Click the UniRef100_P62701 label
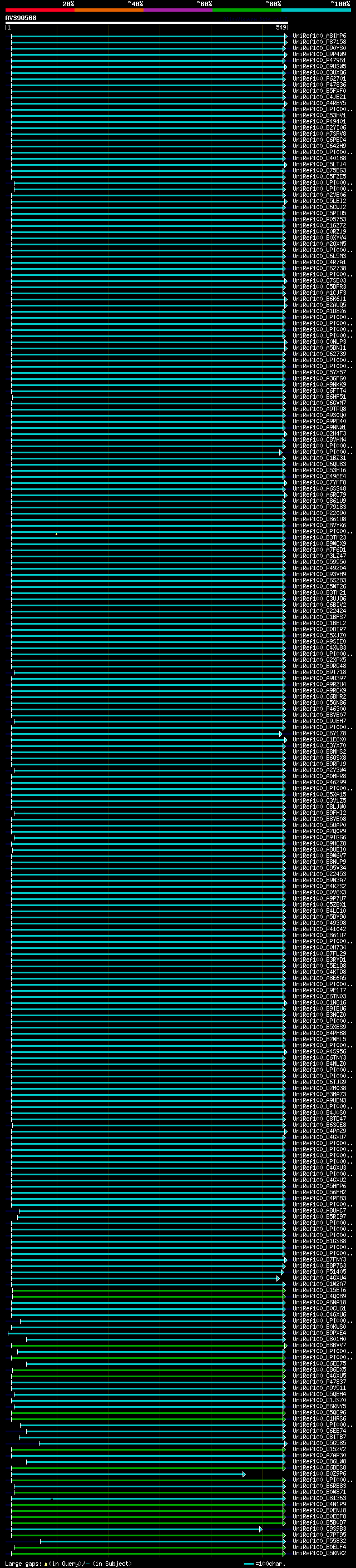This screenshot has height=1568, width=356. coord(319,78)
